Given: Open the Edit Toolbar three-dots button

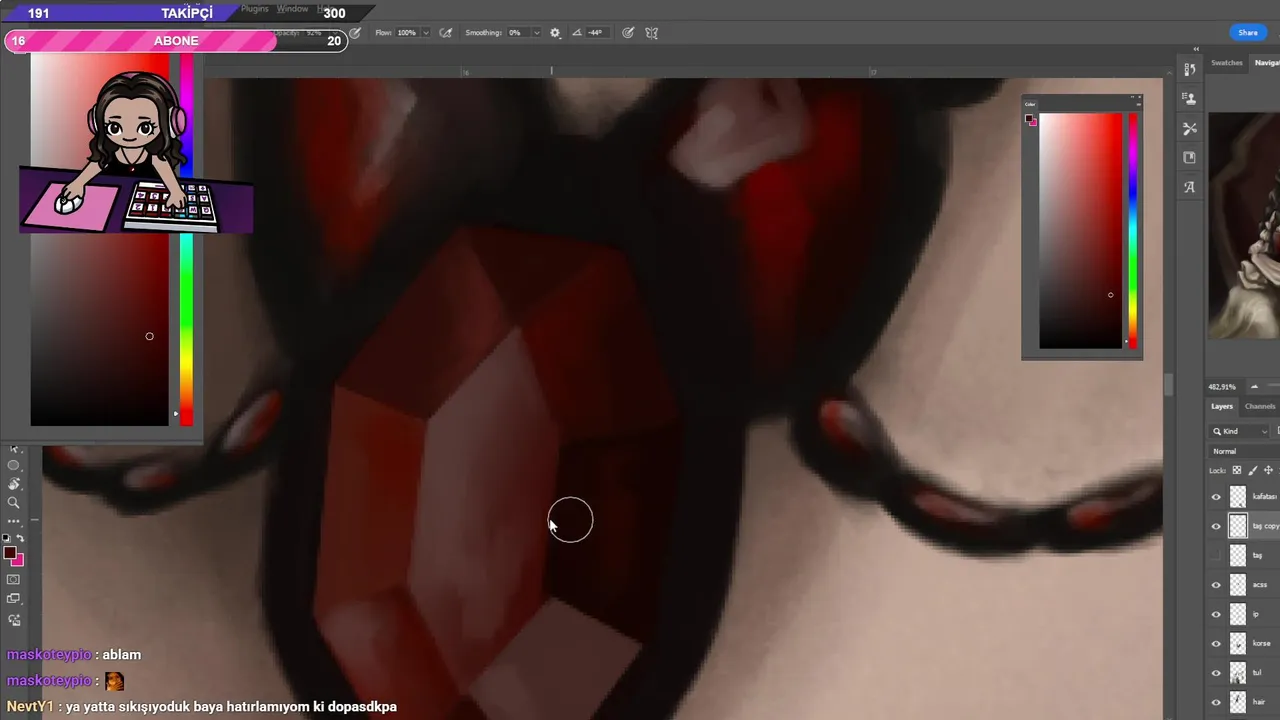Looking at the screenshot, I should coord(13,521).
